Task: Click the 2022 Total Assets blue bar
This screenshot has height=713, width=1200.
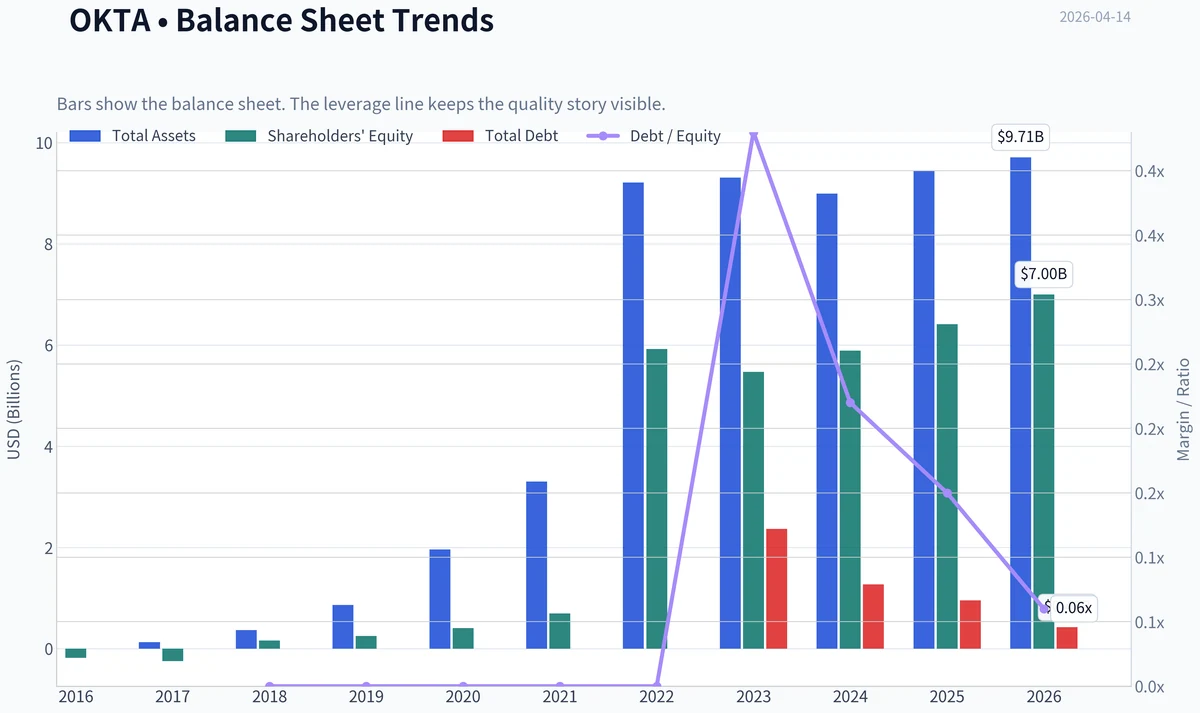Action: coord(633,416)
